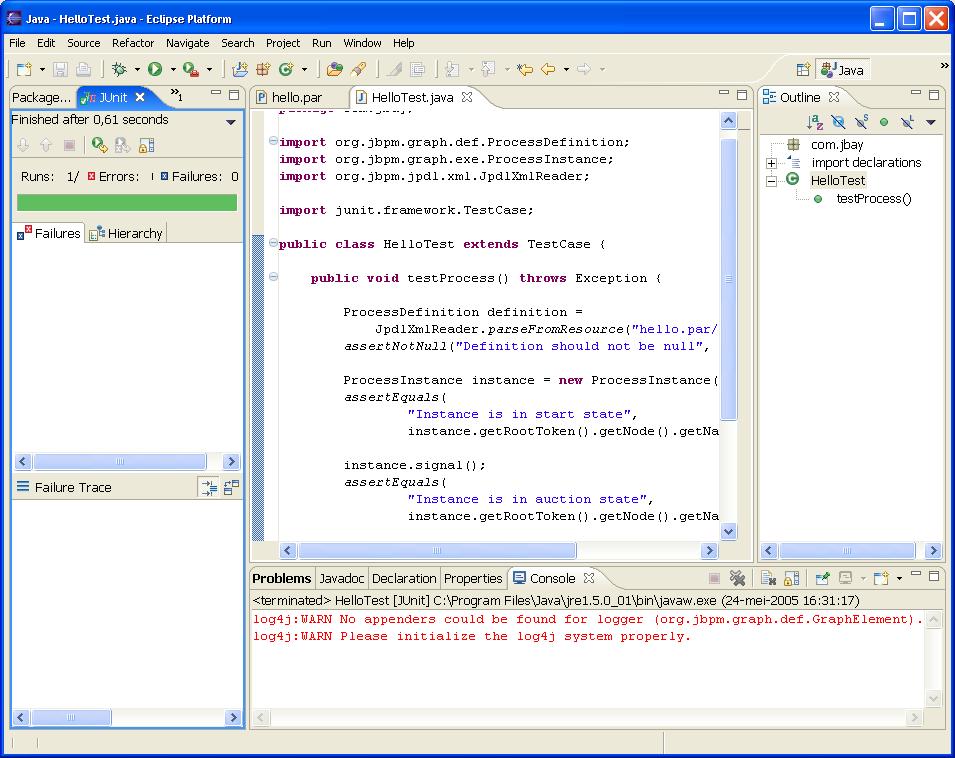The width and height of the screenshot is (955, 758).
Task: Open the Refactor menu
Action: point(133,43)
